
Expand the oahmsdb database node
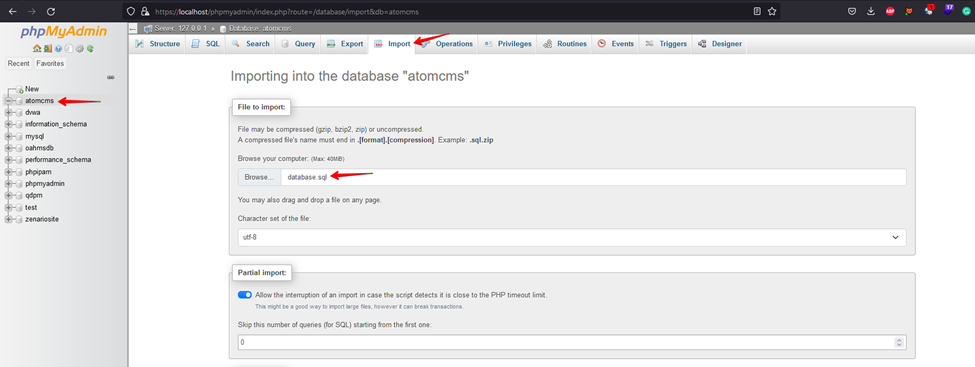pyautogui.click(x=8, y=148)
